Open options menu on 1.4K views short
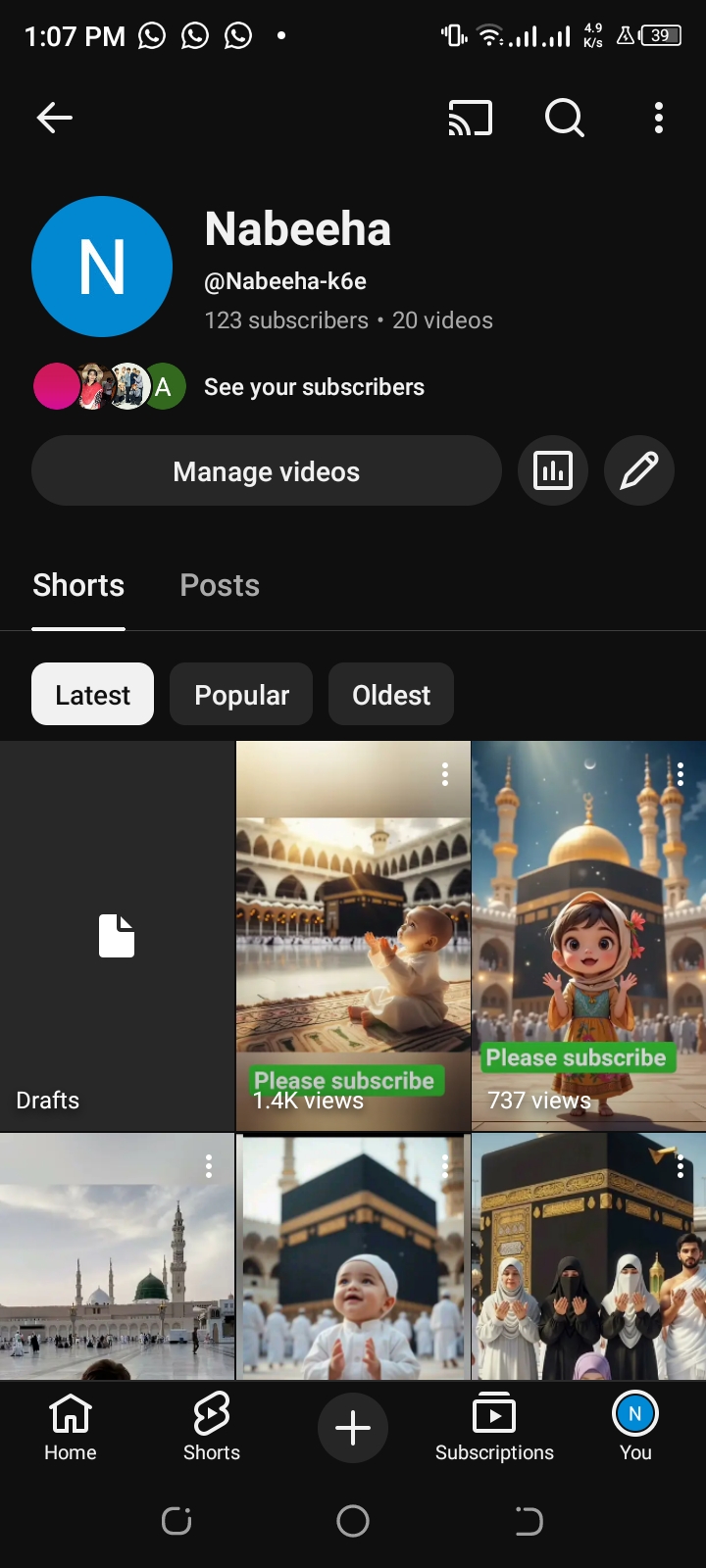The image size is (706, 1568). [x=445, y=774]
